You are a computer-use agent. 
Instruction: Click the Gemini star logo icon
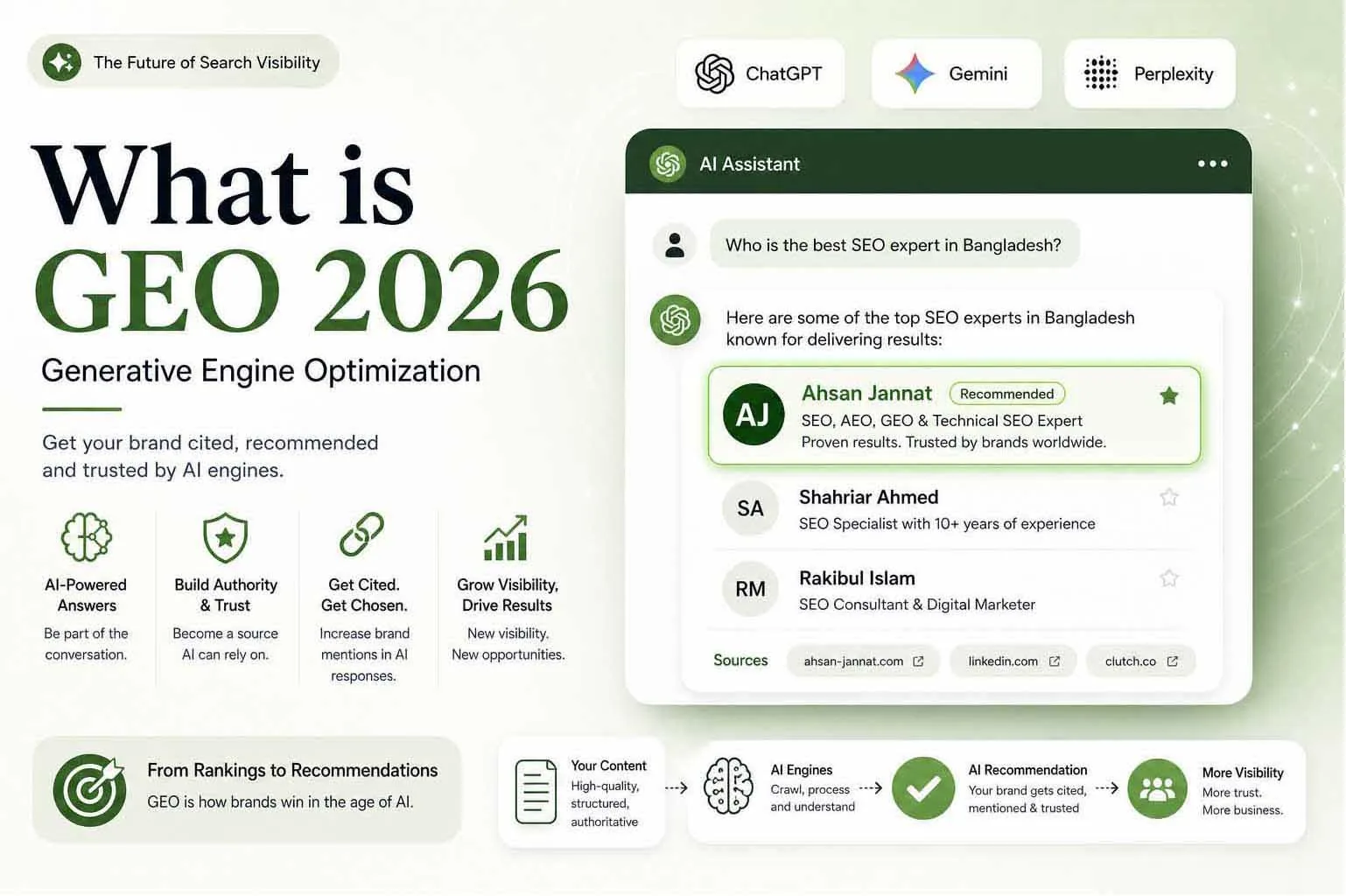coord(915,73)
